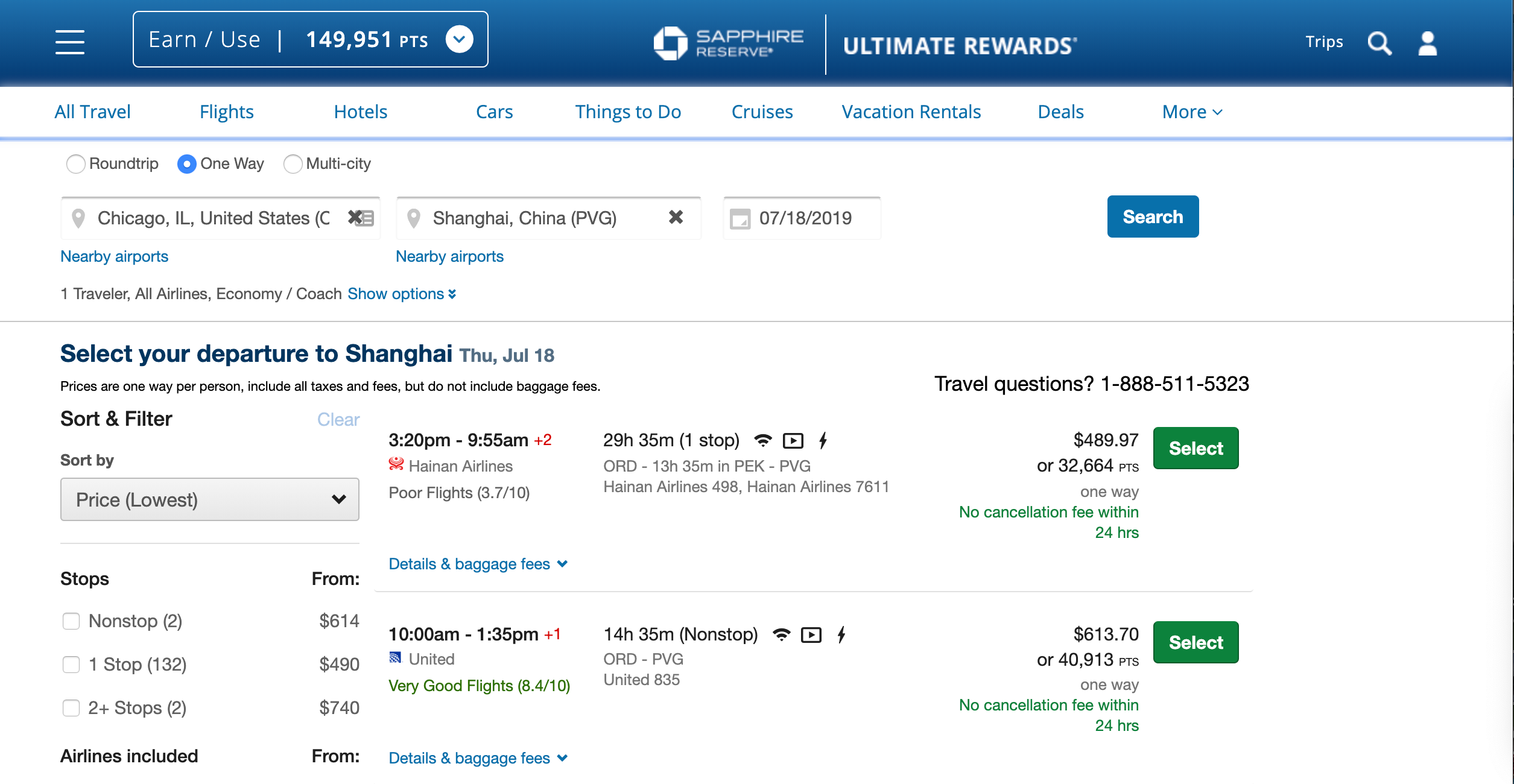Expand Details & baggage fees for Hainan flight

478,564
